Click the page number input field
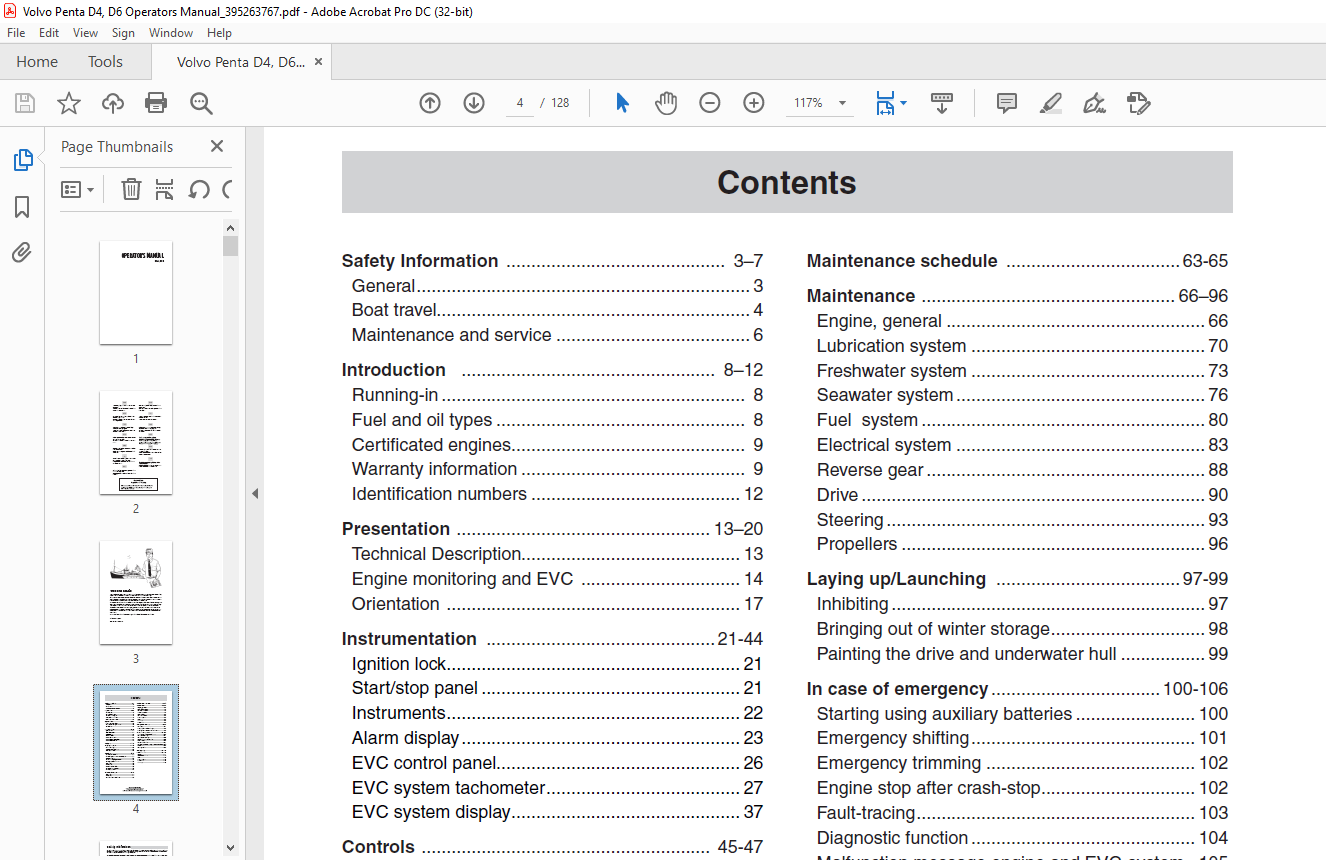 (x=520, y=103)
